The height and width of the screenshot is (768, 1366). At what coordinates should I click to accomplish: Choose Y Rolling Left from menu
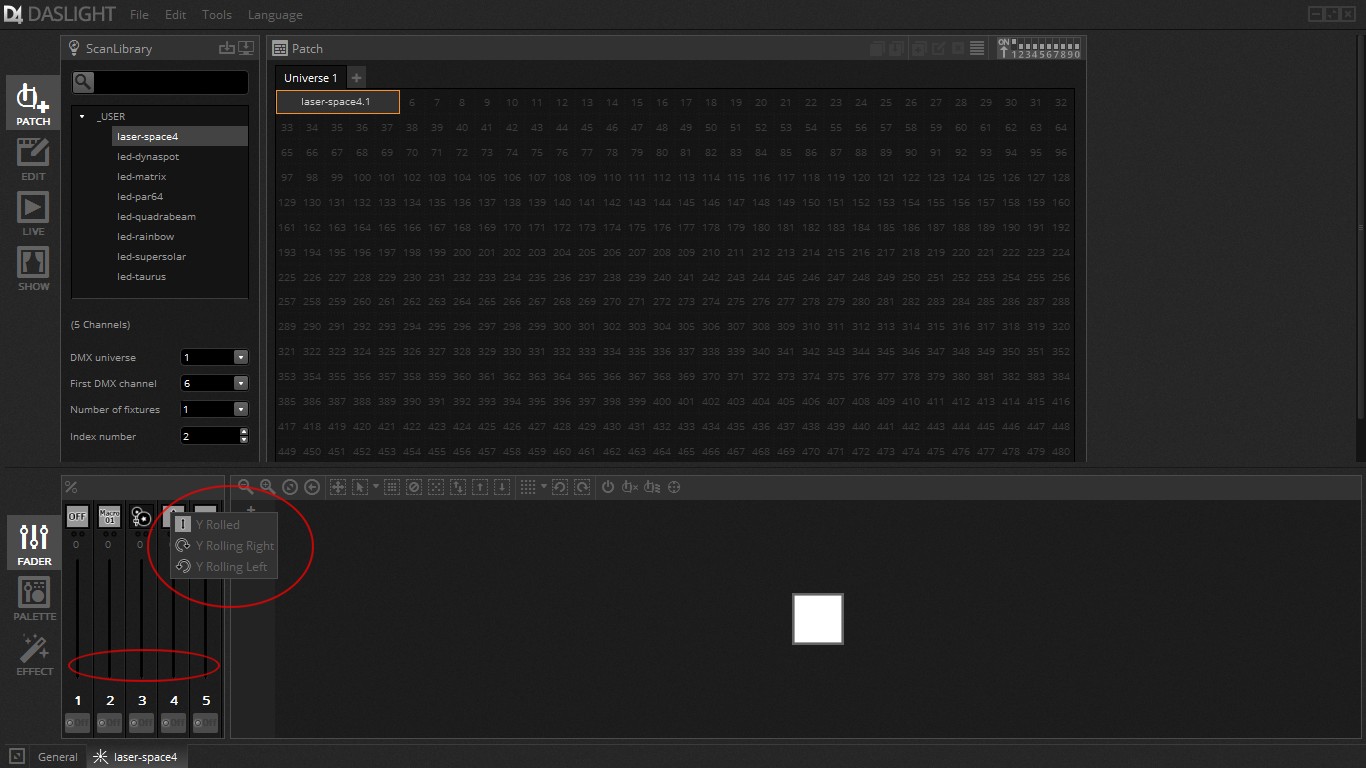(224, 566)
